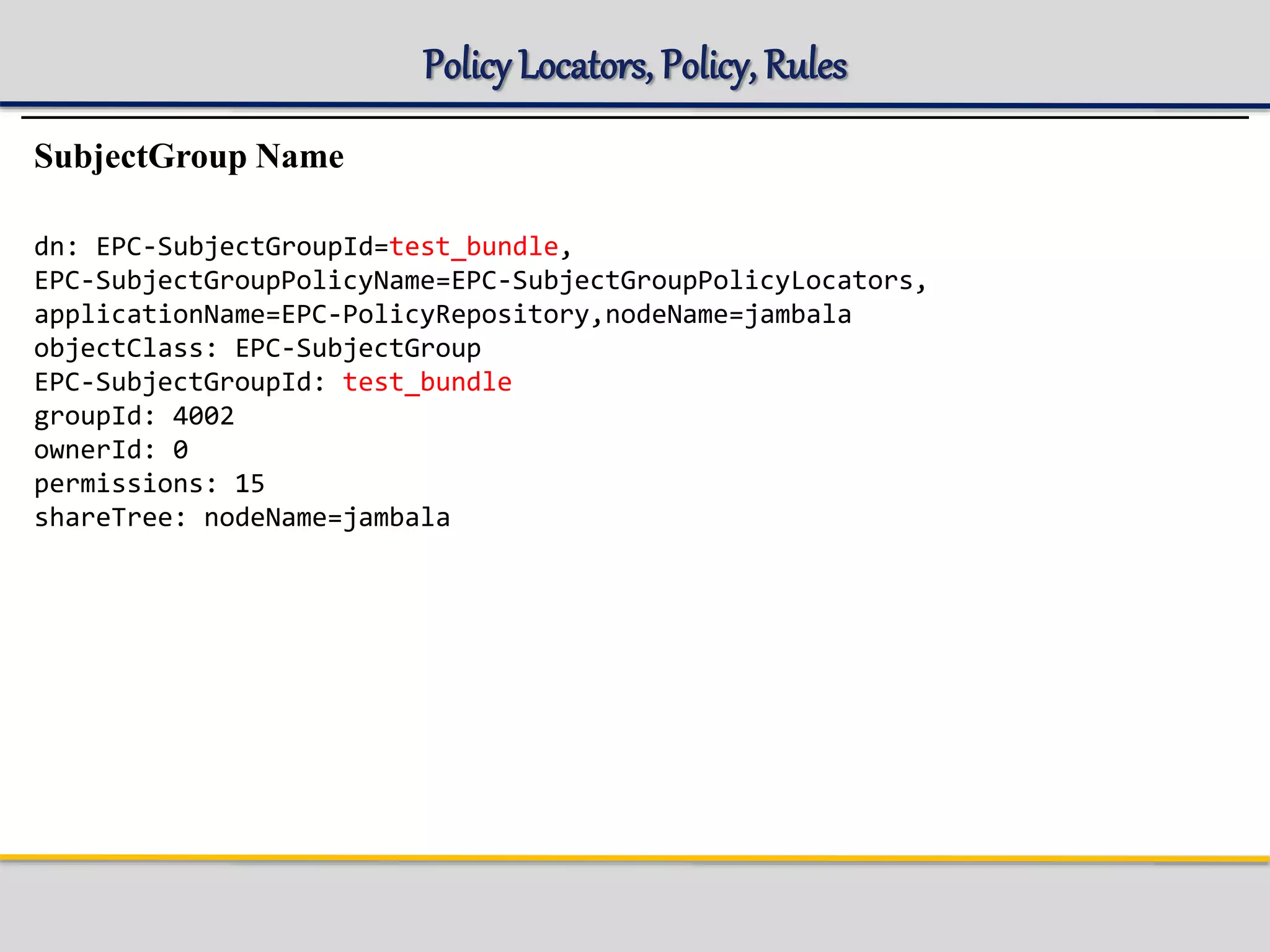Click red 'test_bundle' after 'EPC-SubjectGroupId:'
Screen dimensions: 1270x952
pos(427,382)
